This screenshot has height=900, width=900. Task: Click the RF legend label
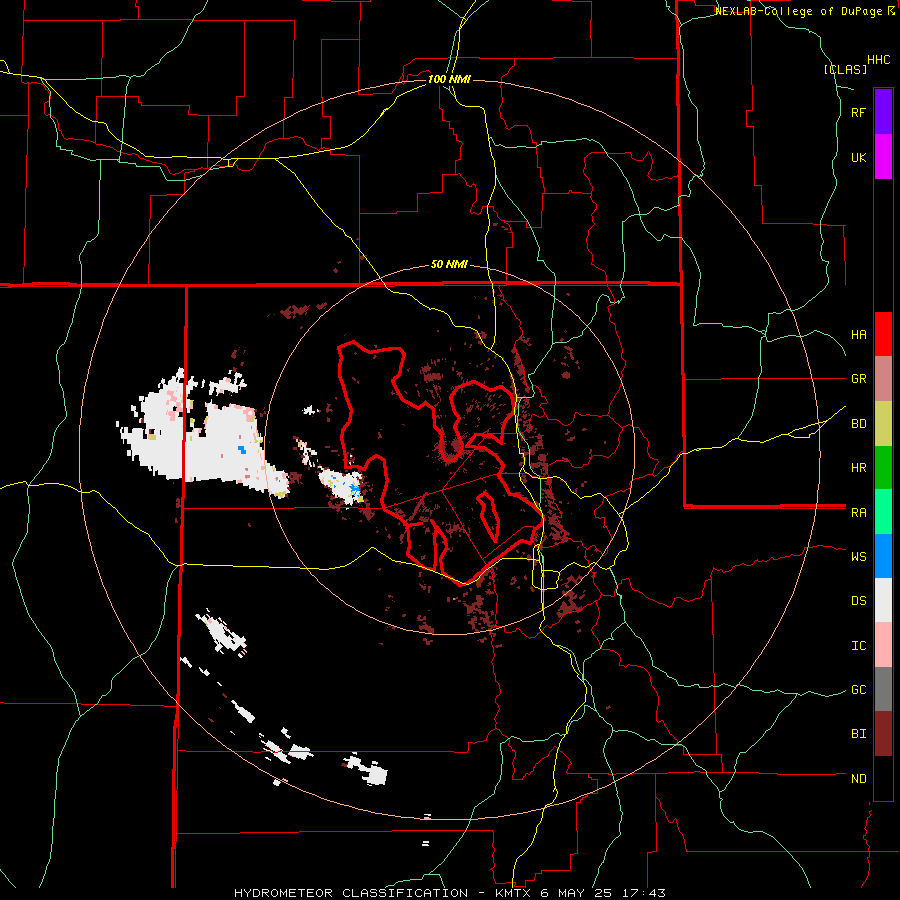point(859,112)
